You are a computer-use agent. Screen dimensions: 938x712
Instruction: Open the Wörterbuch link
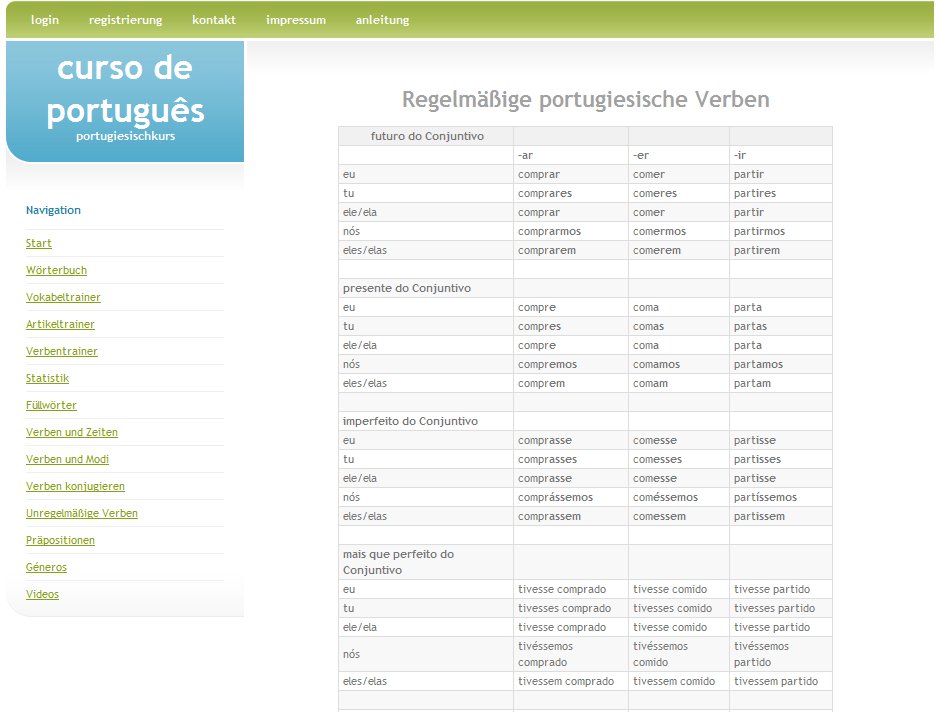point(56,271)
